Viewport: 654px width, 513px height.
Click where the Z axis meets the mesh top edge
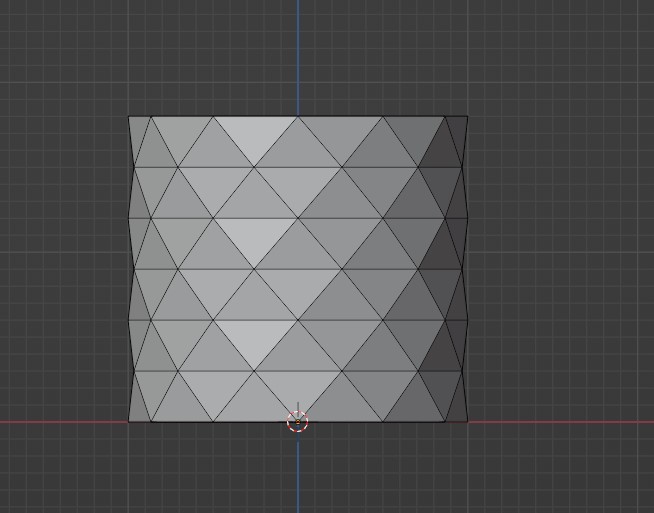[x=297, y=117]
